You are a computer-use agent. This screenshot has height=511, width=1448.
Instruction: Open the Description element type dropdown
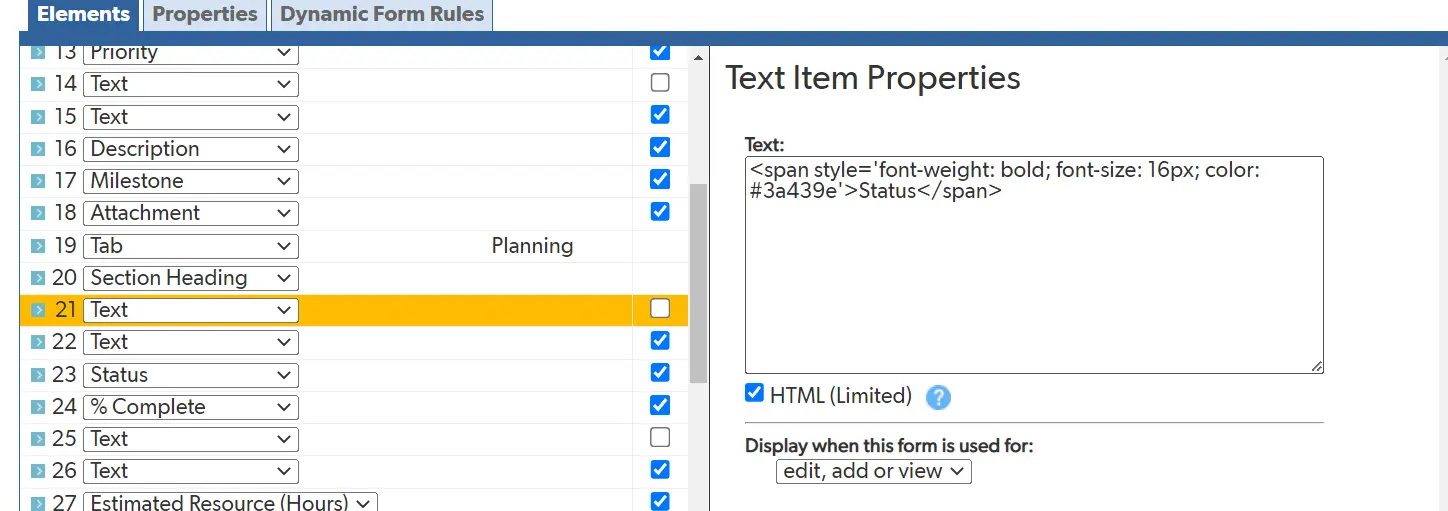pos(191,149)
